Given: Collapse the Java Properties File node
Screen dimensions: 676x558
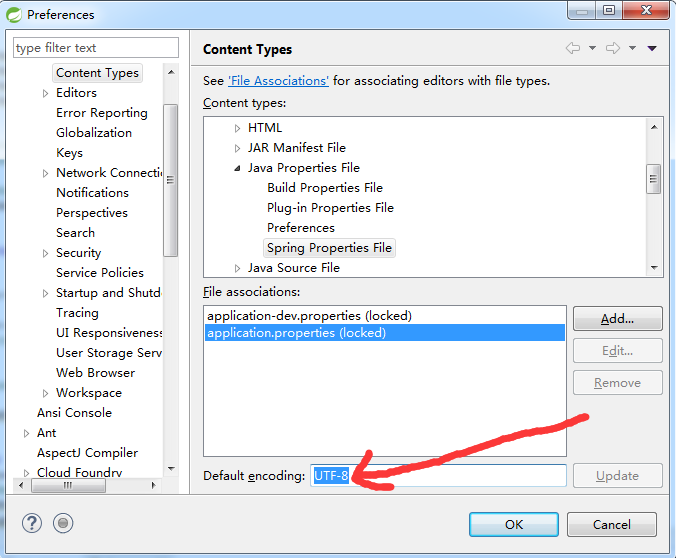Looking at the screenshot, I should [x=237, y=168].
